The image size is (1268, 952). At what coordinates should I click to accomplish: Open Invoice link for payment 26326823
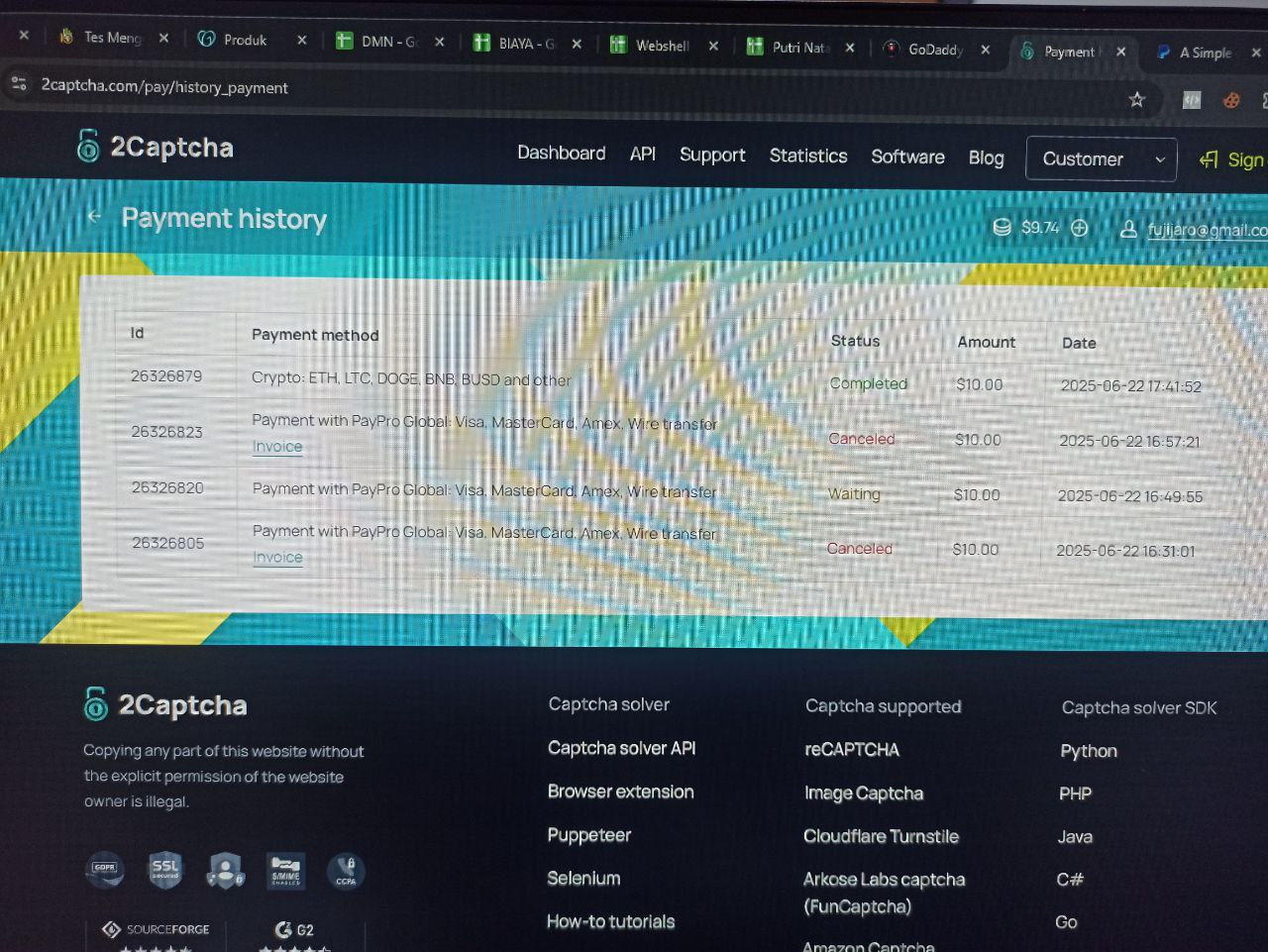click(x=277, y=447)
